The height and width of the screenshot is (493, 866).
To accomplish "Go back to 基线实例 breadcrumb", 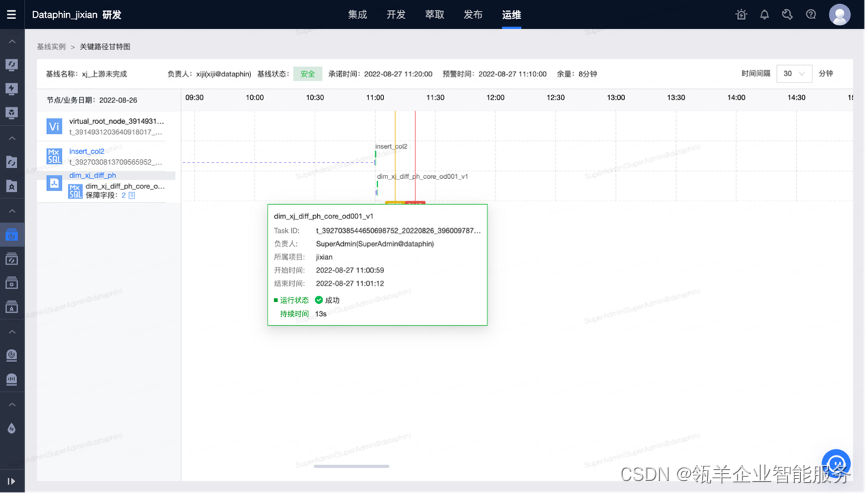I will pos(51,47).
